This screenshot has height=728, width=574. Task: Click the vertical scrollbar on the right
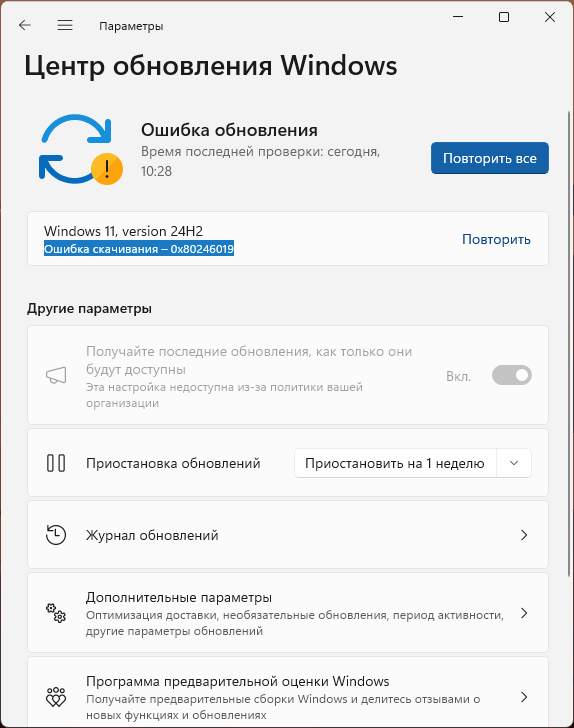click(x=569, y=344)
